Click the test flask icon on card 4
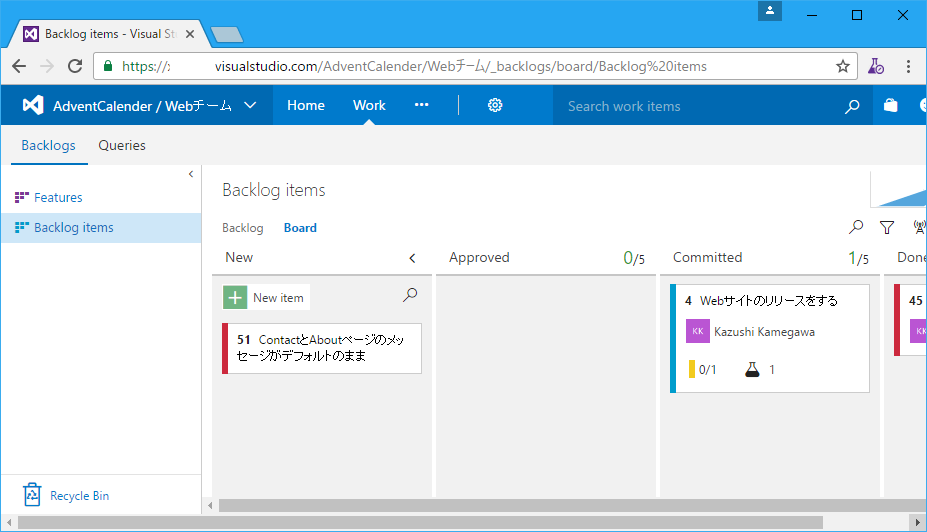The width and height of the screenshot is (927, 532). [752, 369]
